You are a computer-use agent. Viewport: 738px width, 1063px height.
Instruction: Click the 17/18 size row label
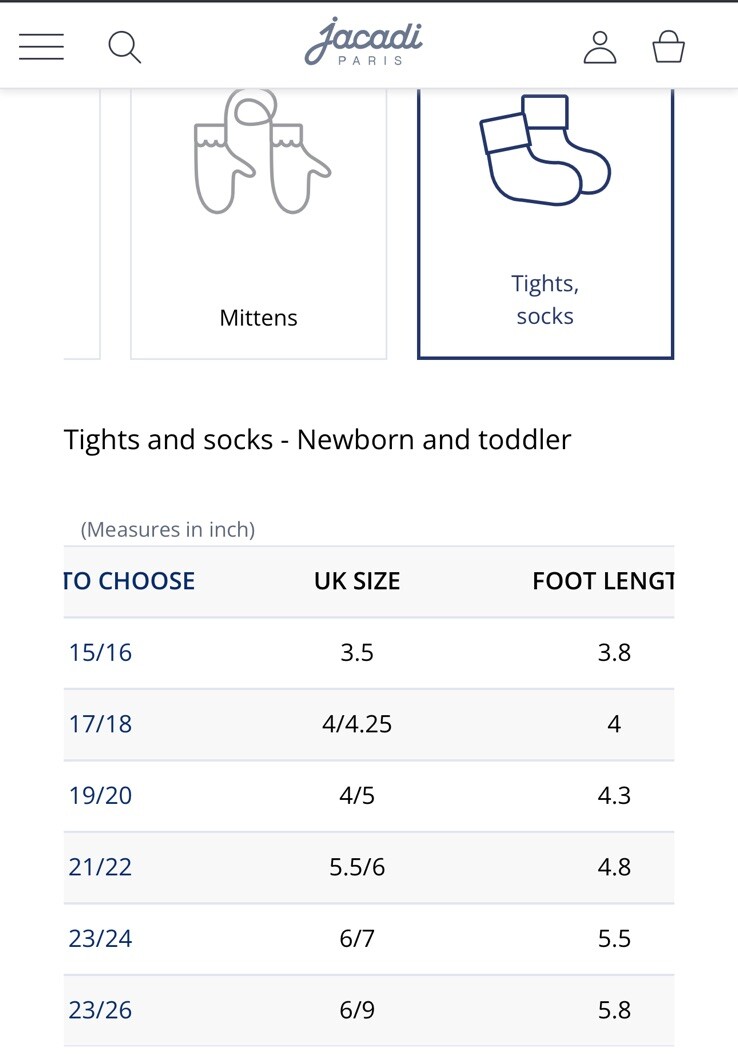[100, 724]
